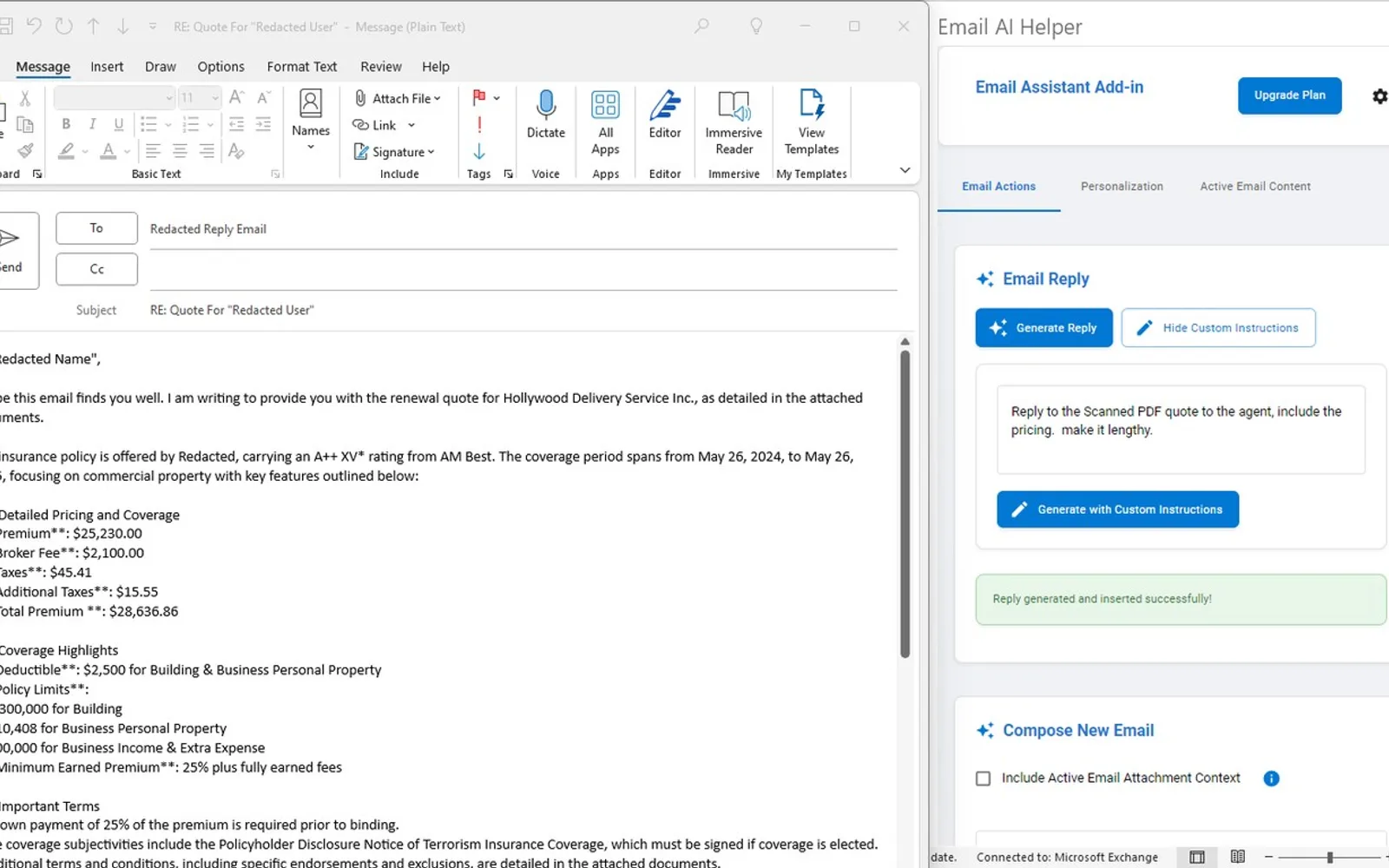Screen dimensions: 1389x868
Task: Expand the Follow Up flag dropdown
Action: click(x=497, y=98)
